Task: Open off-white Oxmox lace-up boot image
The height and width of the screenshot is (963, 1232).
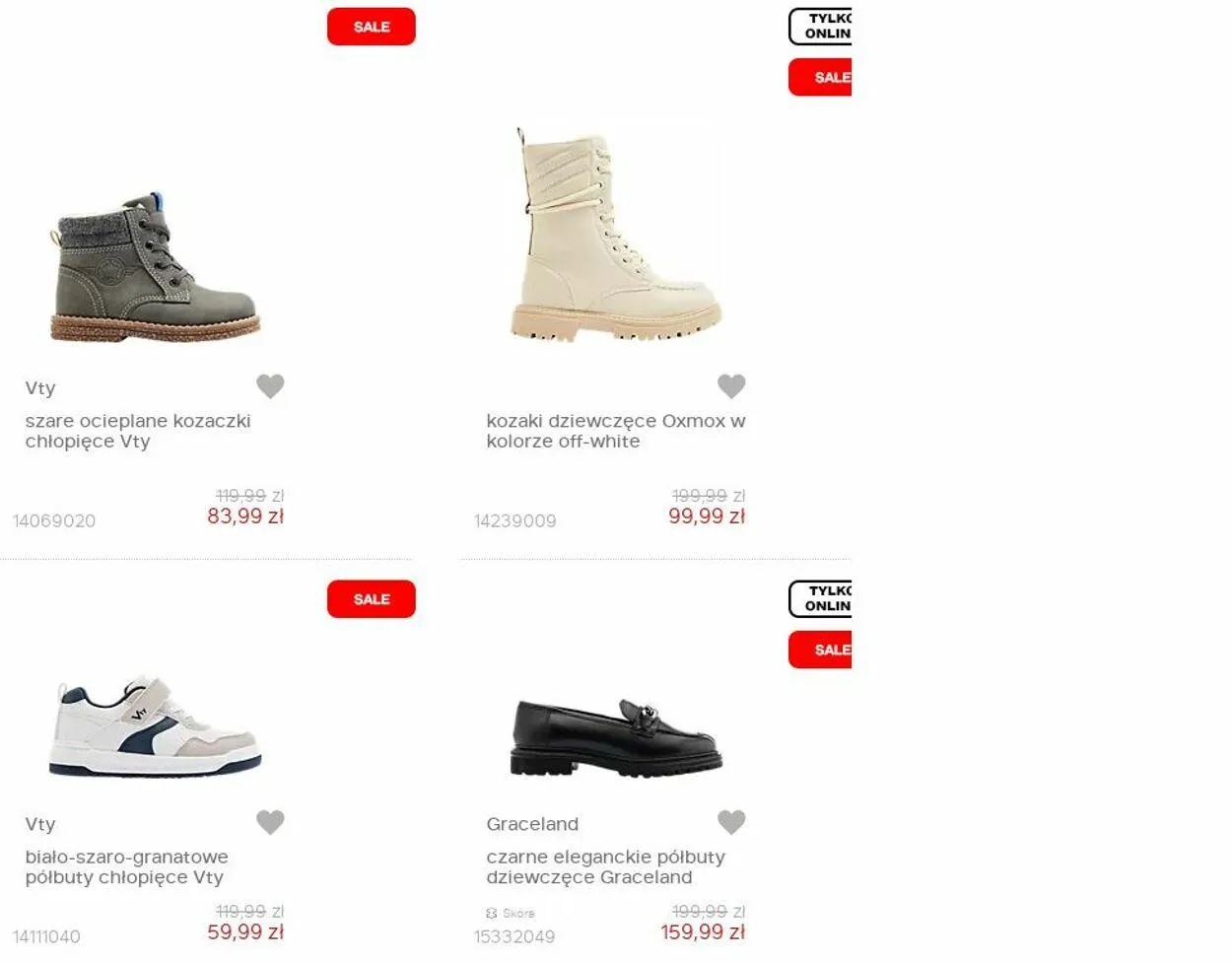Action: click(x=616, y=235)
